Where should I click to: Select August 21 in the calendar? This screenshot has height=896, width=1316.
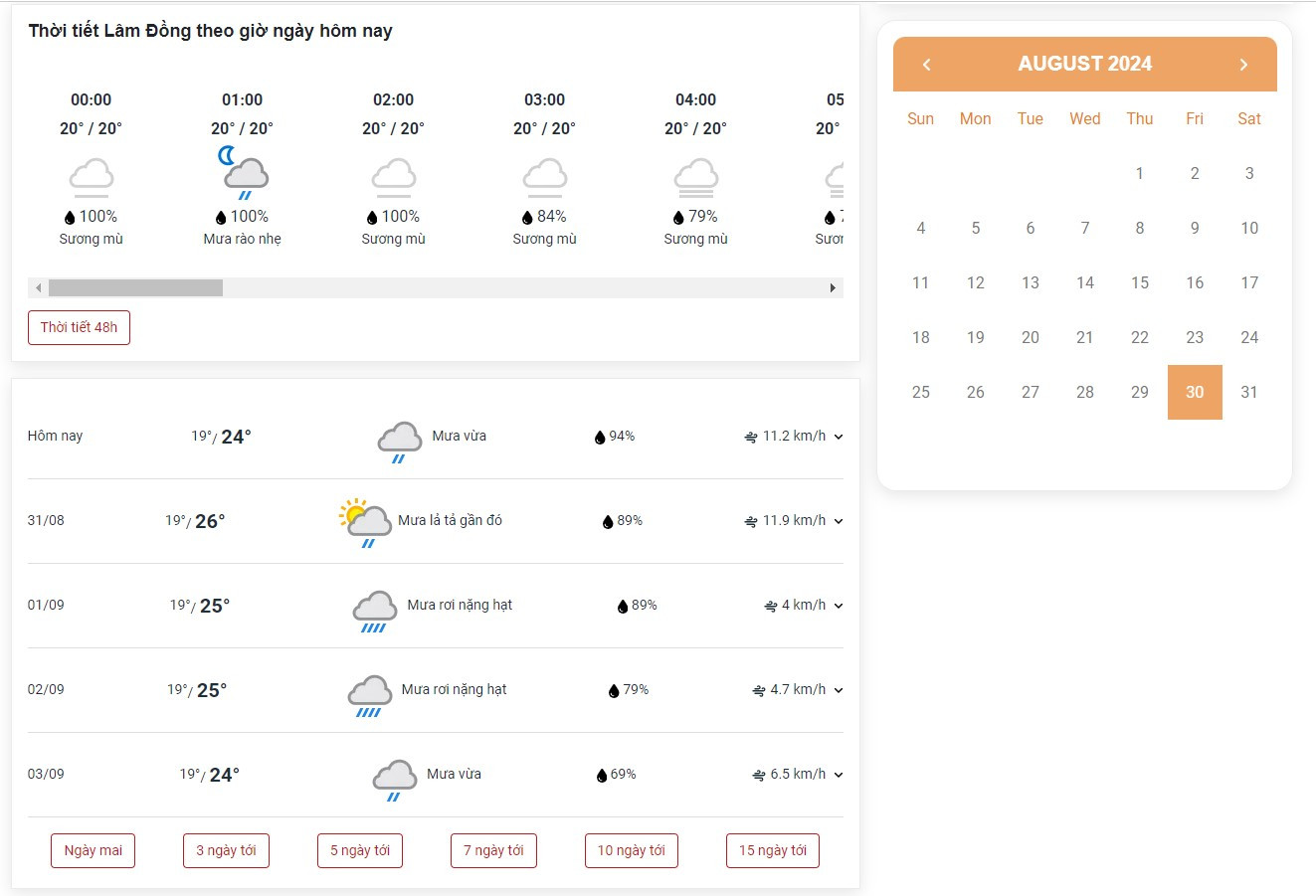(1085, 337)
